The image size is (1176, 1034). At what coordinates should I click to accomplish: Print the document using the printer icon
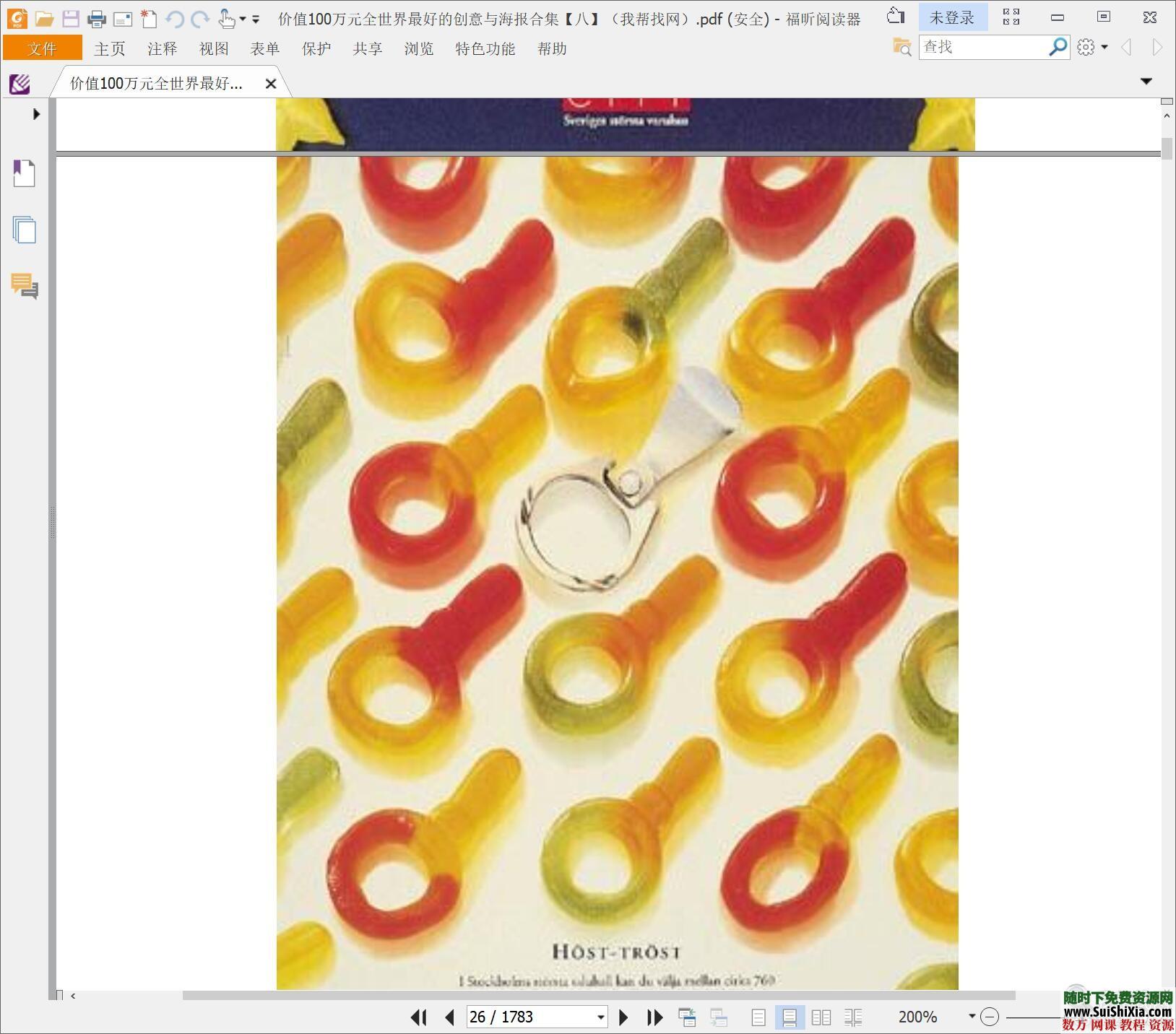tap(96, 19)
